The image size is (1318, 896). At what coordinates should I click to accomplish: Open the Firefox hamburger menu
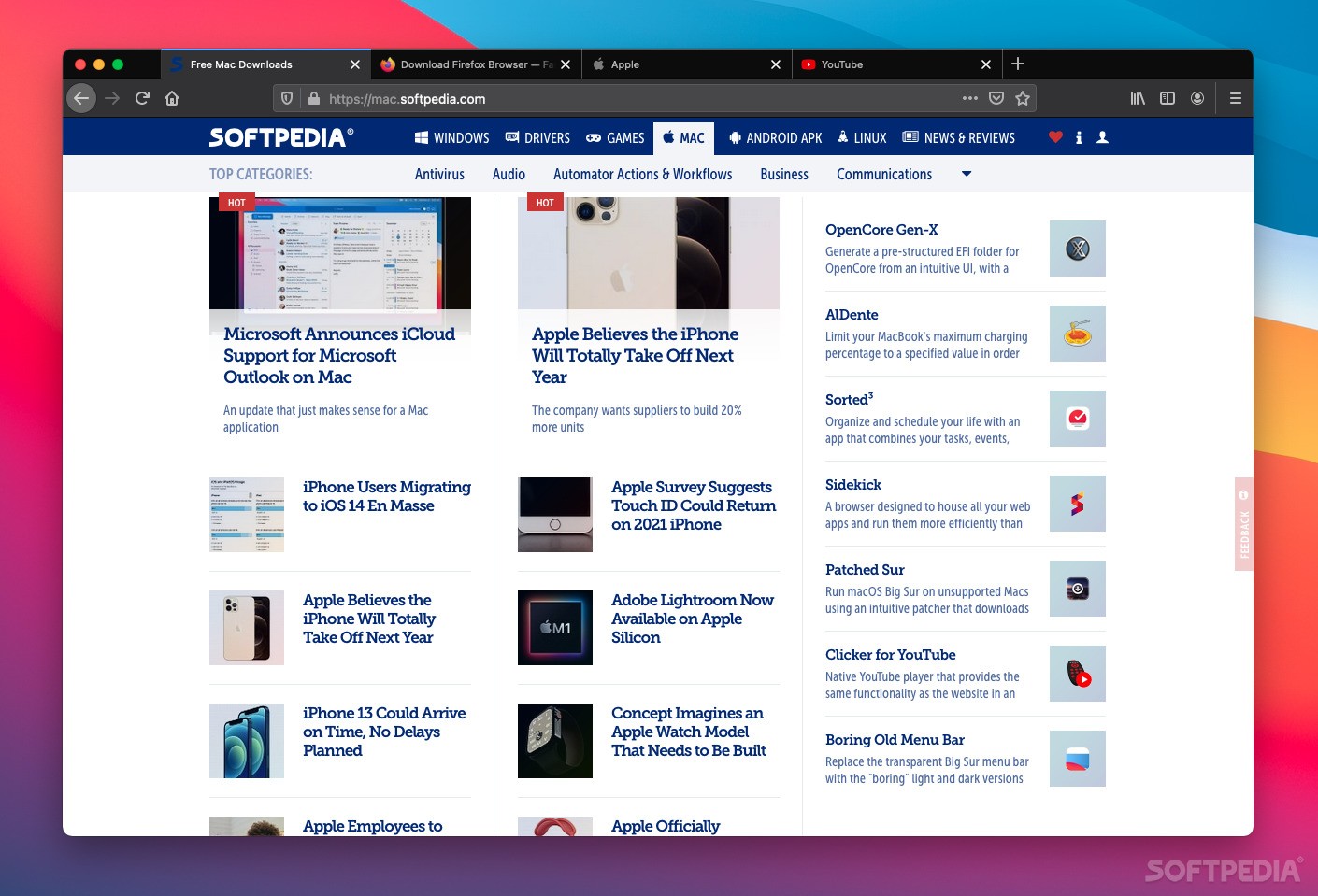click(x=1236, y=98)
